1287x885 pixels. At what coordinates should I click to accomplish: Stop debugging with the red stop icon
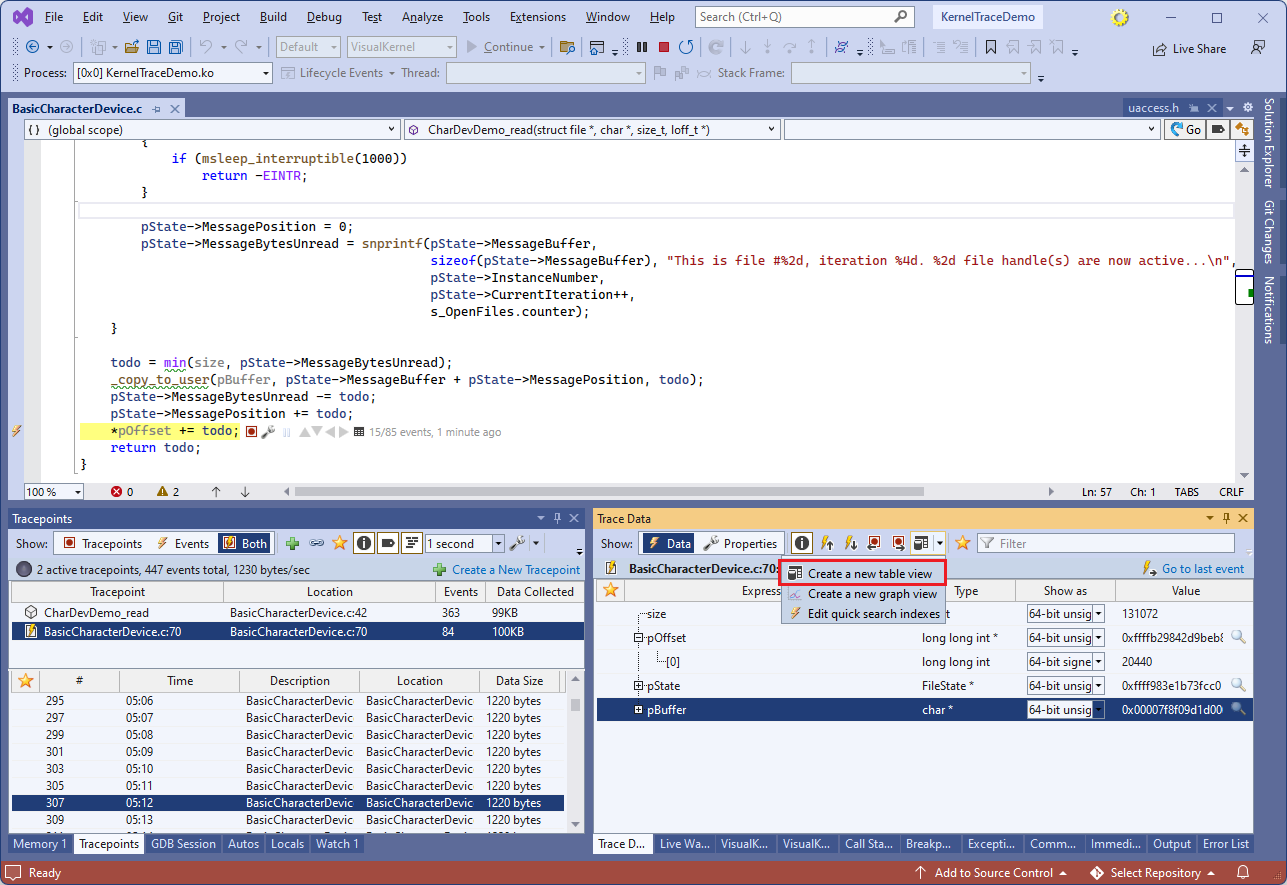point(663,47)
